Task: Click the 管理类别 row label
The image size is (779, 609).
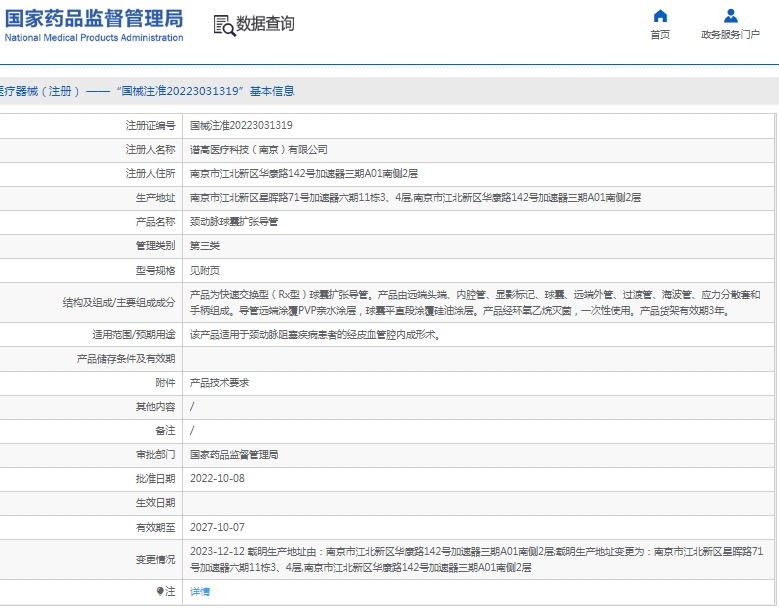Action: [155, 245]
